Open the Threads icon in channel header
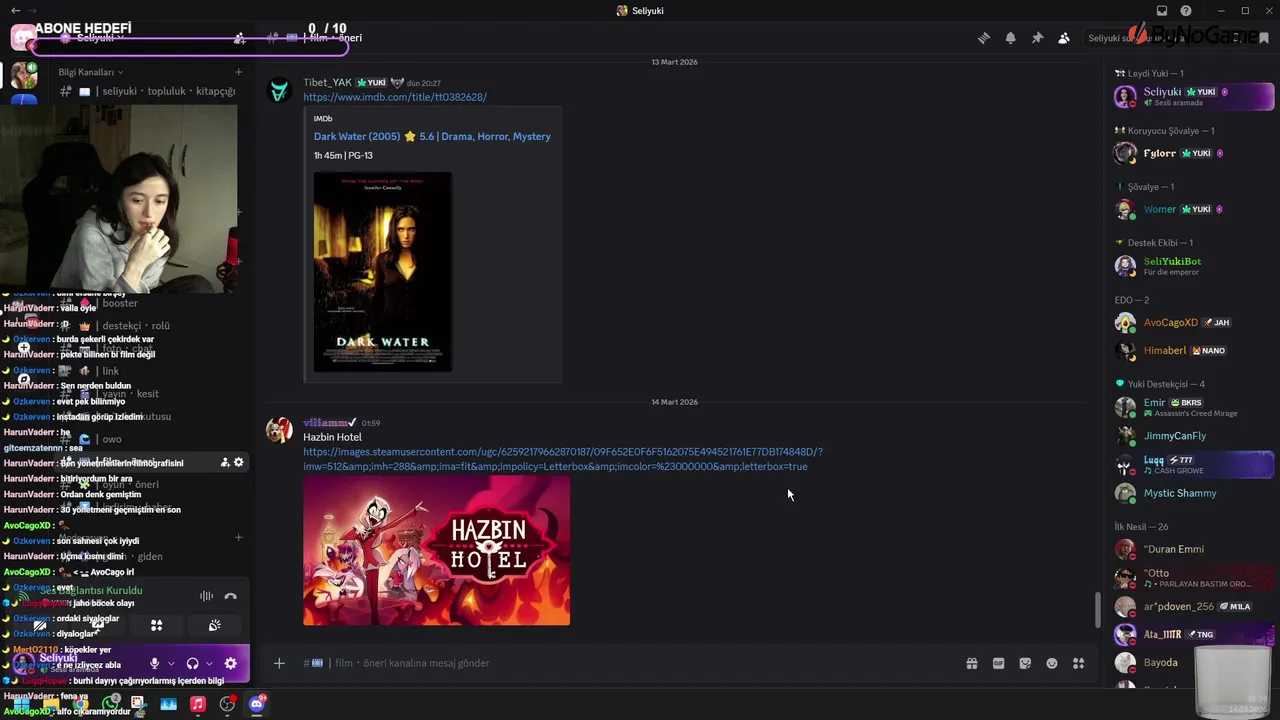This screenshot has width=1280, height=720. [984, 38]
